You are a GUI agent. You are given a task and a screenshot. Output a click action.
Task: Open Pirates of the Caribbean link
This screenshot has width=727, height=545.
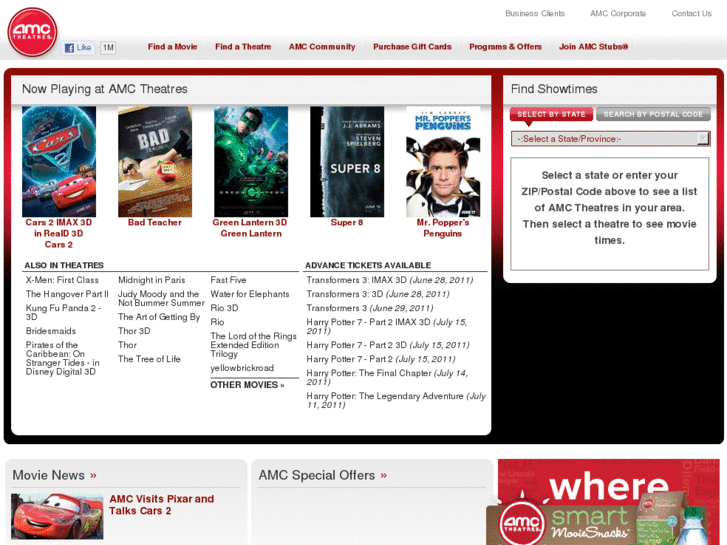coord(63,358)
